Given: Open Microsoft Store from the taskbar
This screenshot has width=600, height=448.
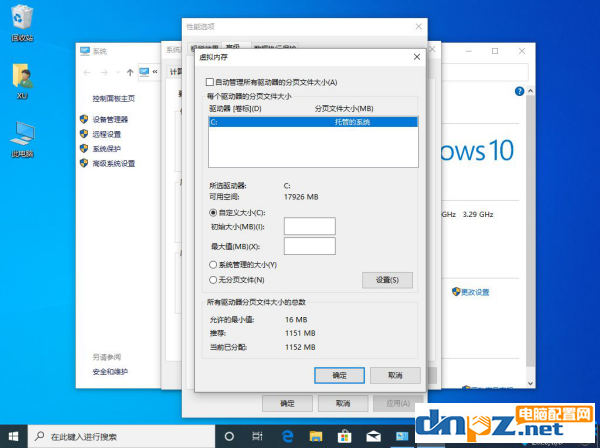Looking at the screenshot, I should click(x=344, y=436).
